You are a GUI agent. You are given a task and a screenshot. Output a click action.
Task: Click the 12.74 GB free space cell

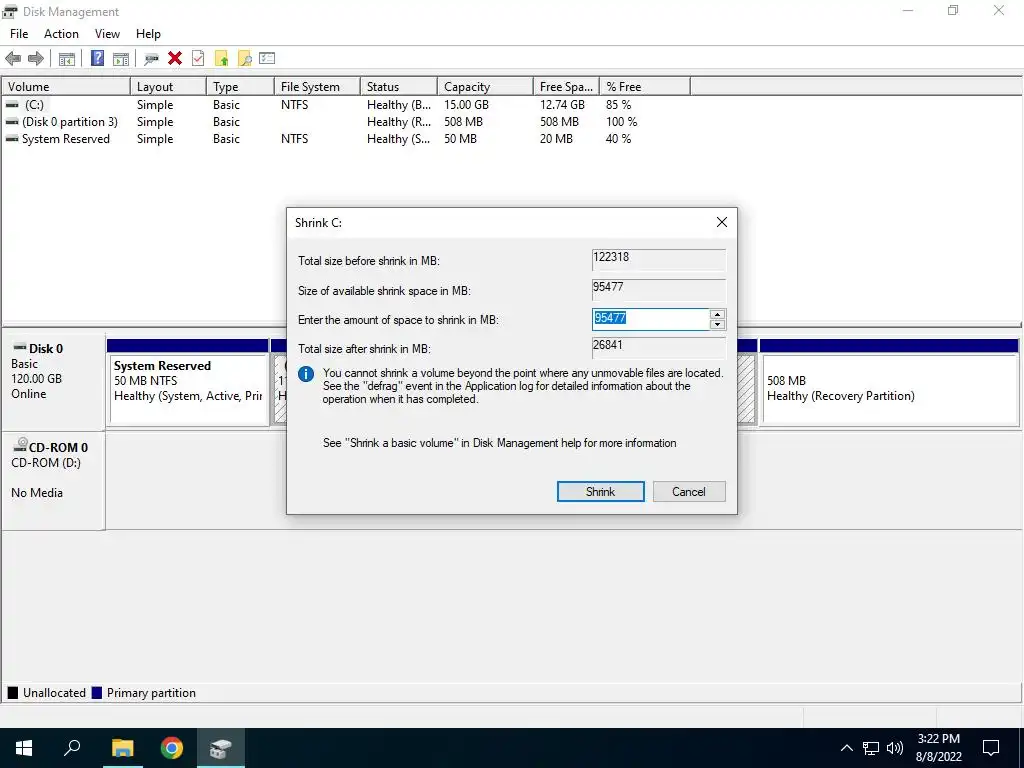tap(562, 104)
